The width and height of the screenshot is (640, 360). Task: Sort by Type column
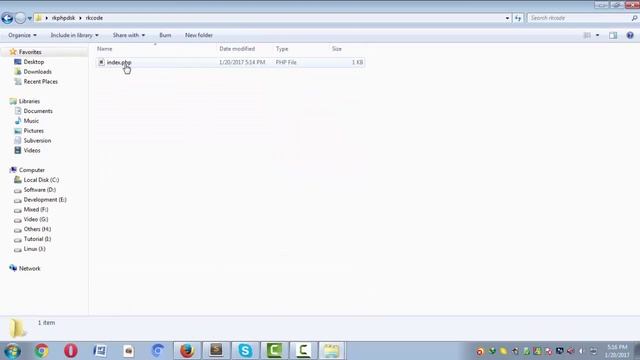click(x=282, y=49)
